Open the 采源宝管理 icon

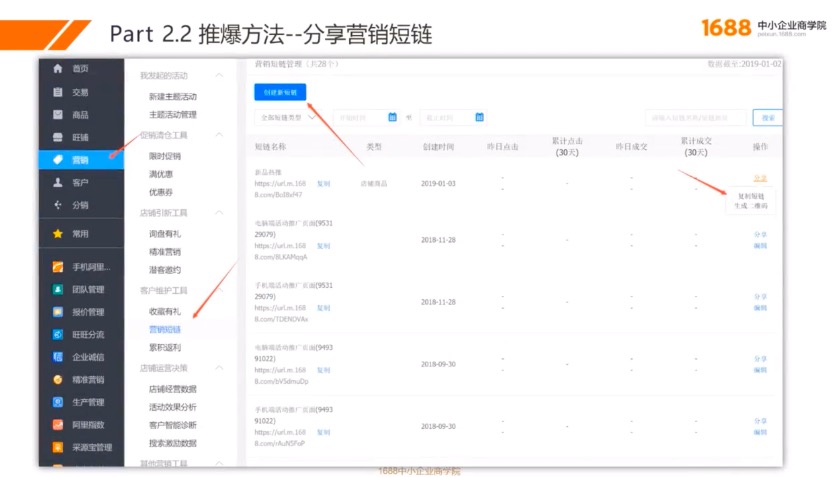[x=58, y=447]
